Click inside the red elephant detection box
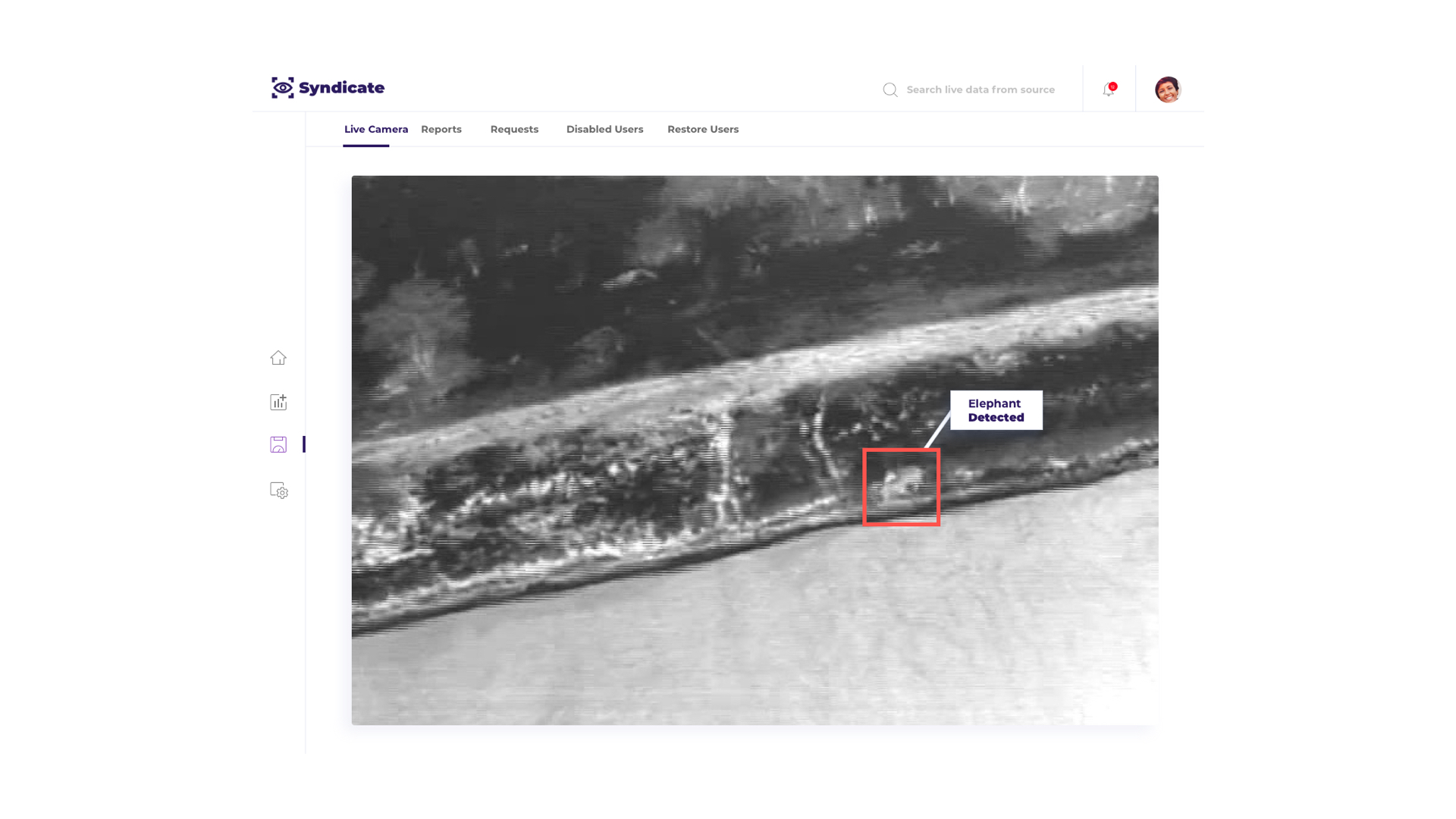Screen dimensions: 1456x819 pyautogui.click(x=901, y=487)
